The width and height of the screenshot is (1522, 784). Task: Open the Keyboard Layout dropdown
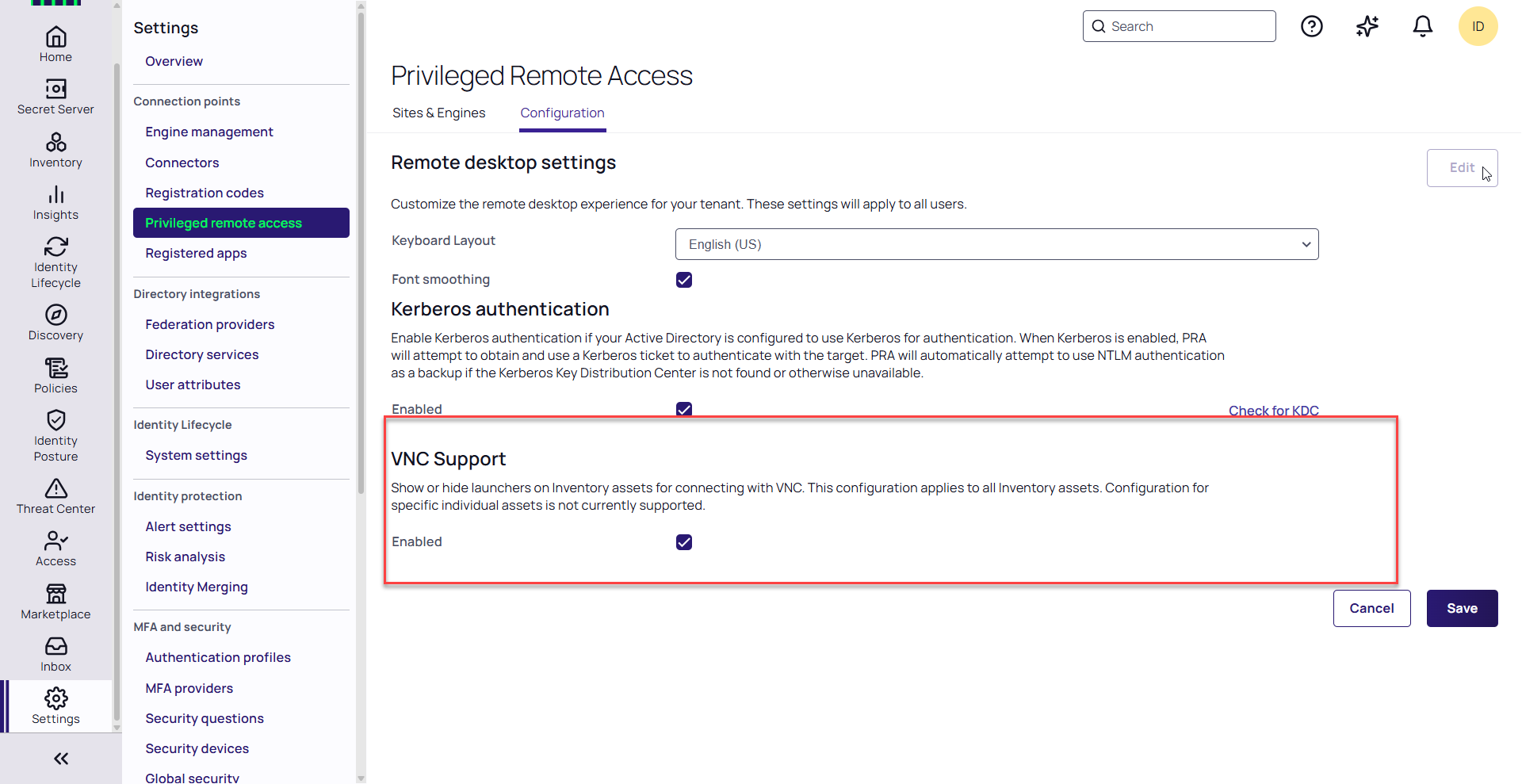pos(996,244)
